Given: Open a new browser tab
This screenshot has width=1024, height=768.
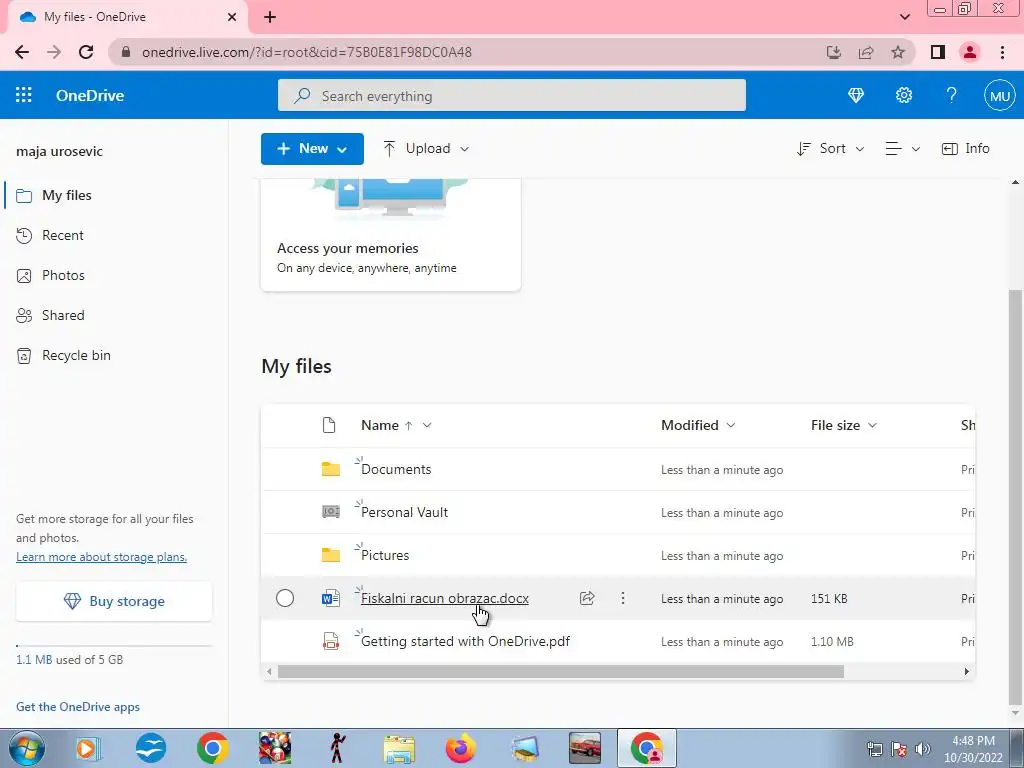Looking at the screenshot, I should pyautogui.click(x=270, y=17).
